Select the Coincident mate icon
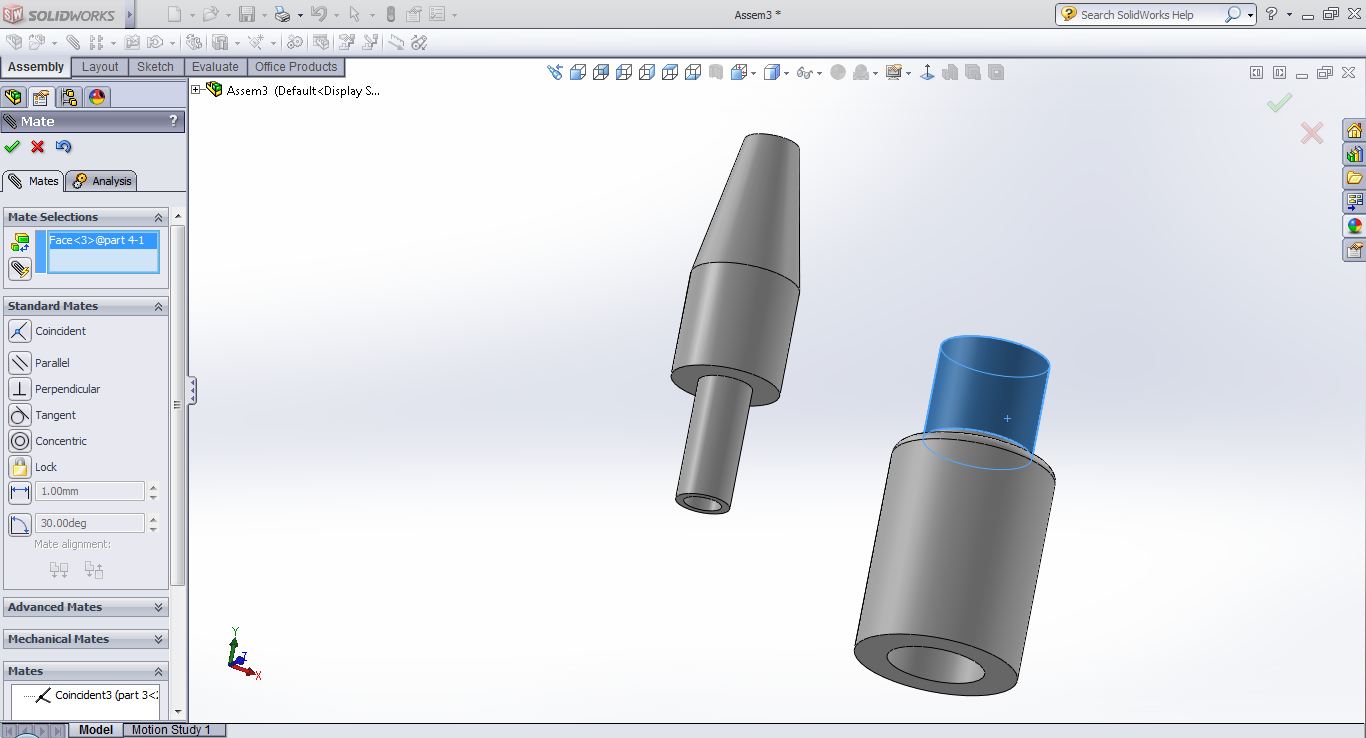The image size is (1366, 738). [20, 331]
